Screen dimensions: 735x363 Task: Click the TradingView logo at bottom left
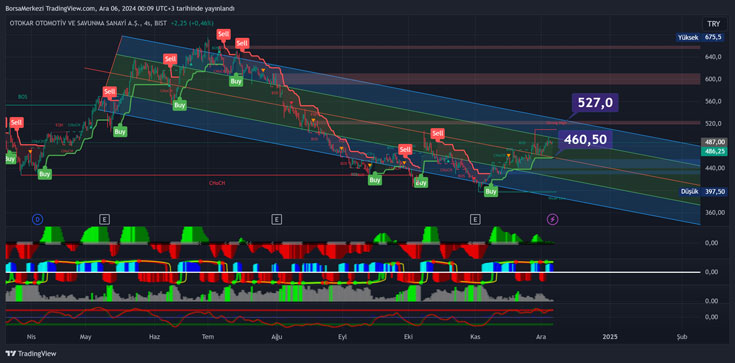(30, 354)
